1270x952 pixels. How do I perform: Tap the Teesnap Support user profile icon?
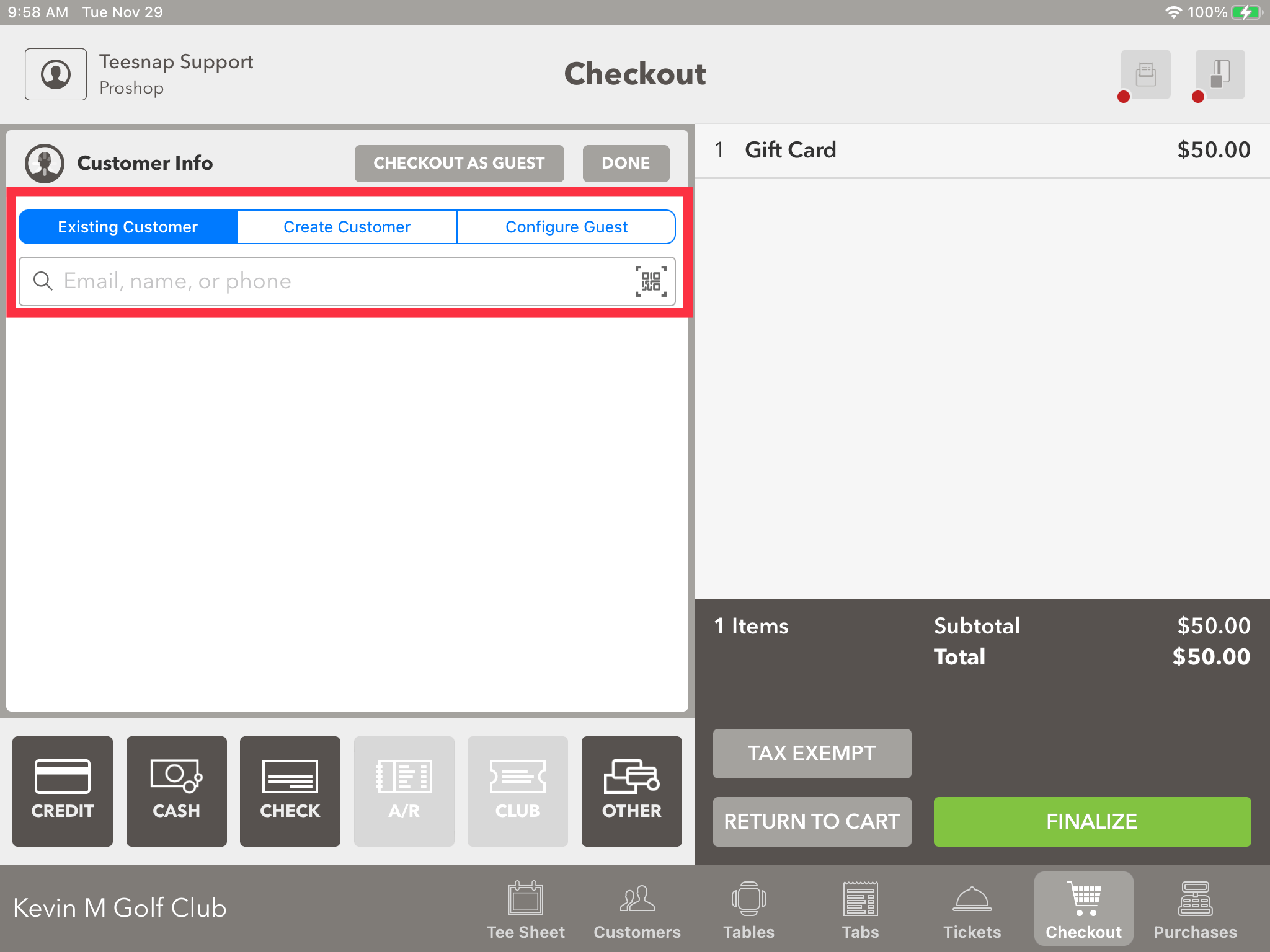click(x=56, y=74)
